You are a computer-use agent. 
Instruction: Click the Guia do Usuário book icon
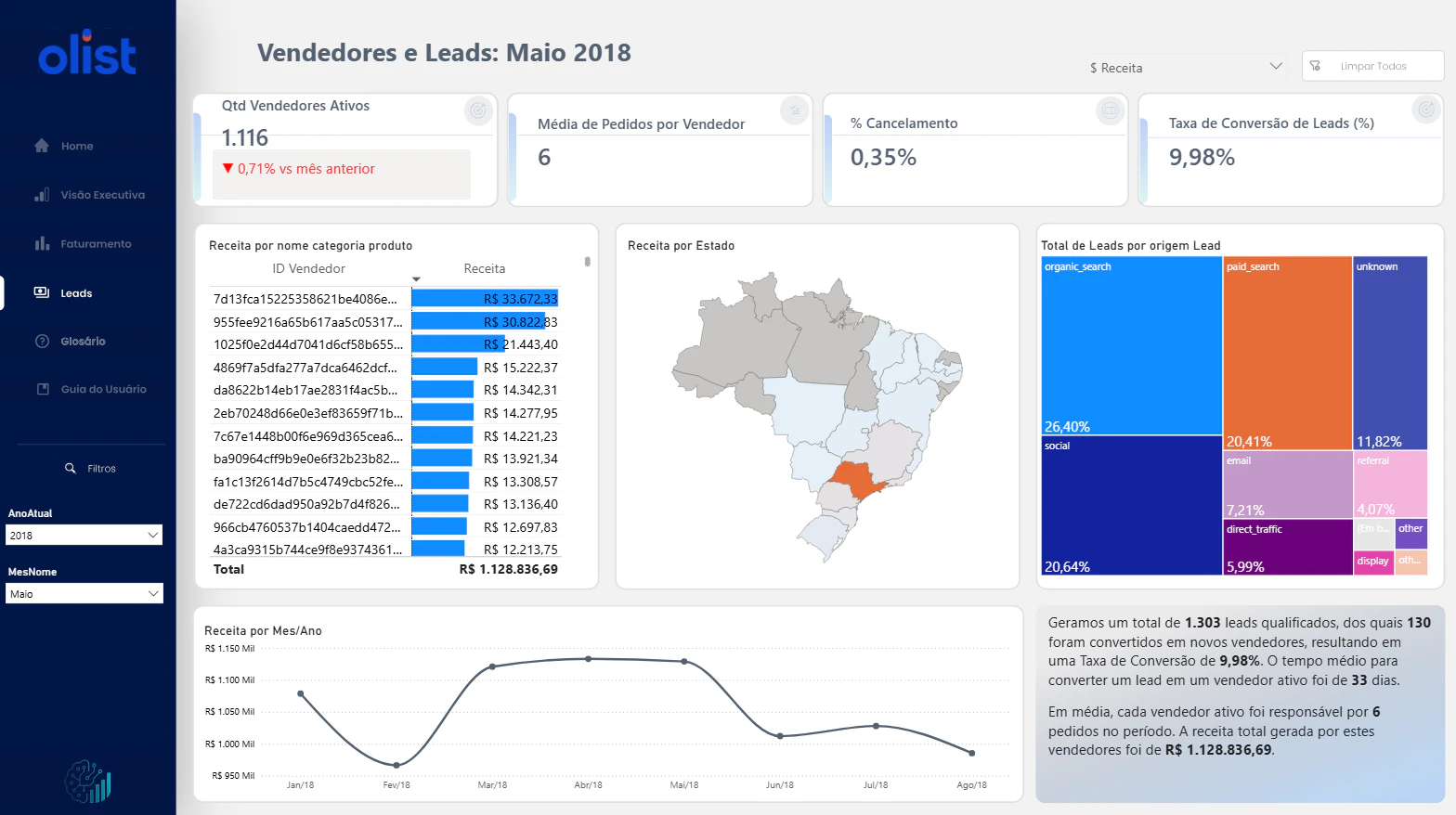[42, 389]
